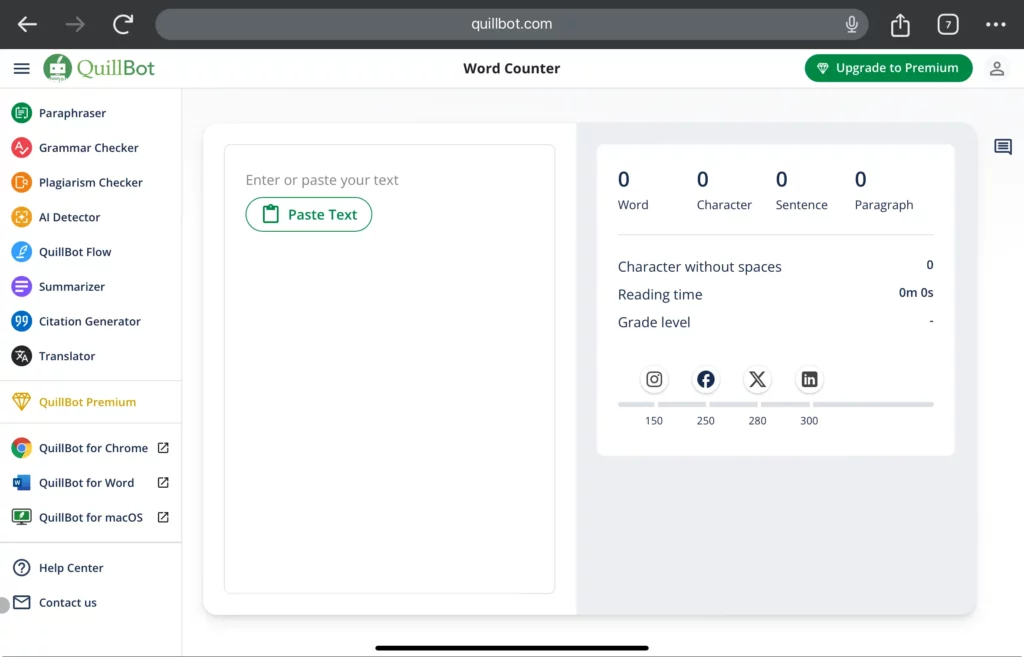Viewport: 1024px width, 657px height.
Task: Click Character without spaces label
Action: pos(699,266)
